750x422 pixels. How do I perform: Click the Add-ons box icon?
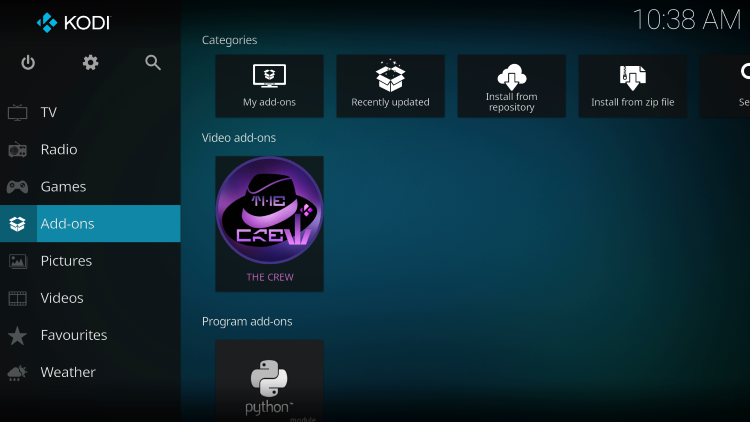pyautogui.click(x=18, y=223)
